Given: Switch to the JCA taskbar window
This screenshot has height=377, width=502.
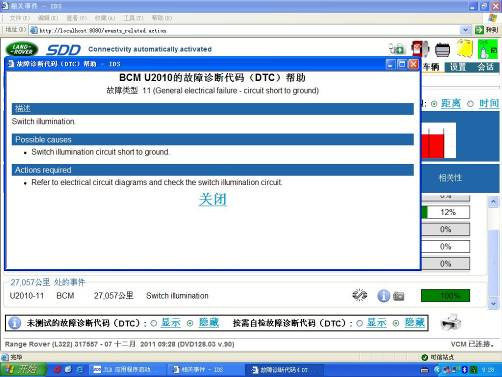Looking at the screenshot, I should pos(128,370).
